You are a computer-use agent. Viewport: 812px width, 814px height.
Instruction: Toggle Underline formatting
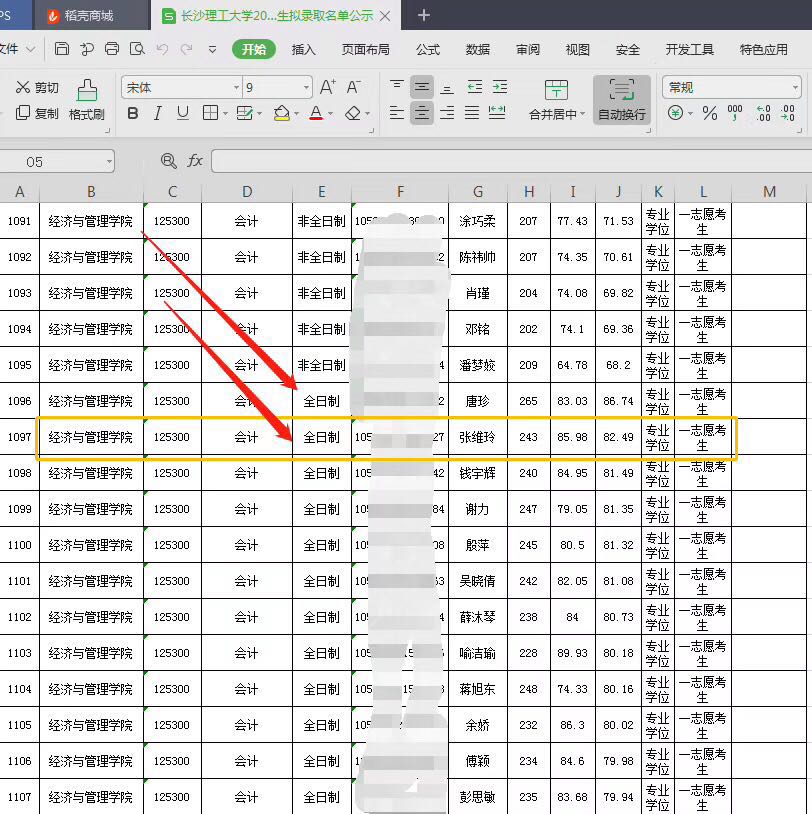183,113
